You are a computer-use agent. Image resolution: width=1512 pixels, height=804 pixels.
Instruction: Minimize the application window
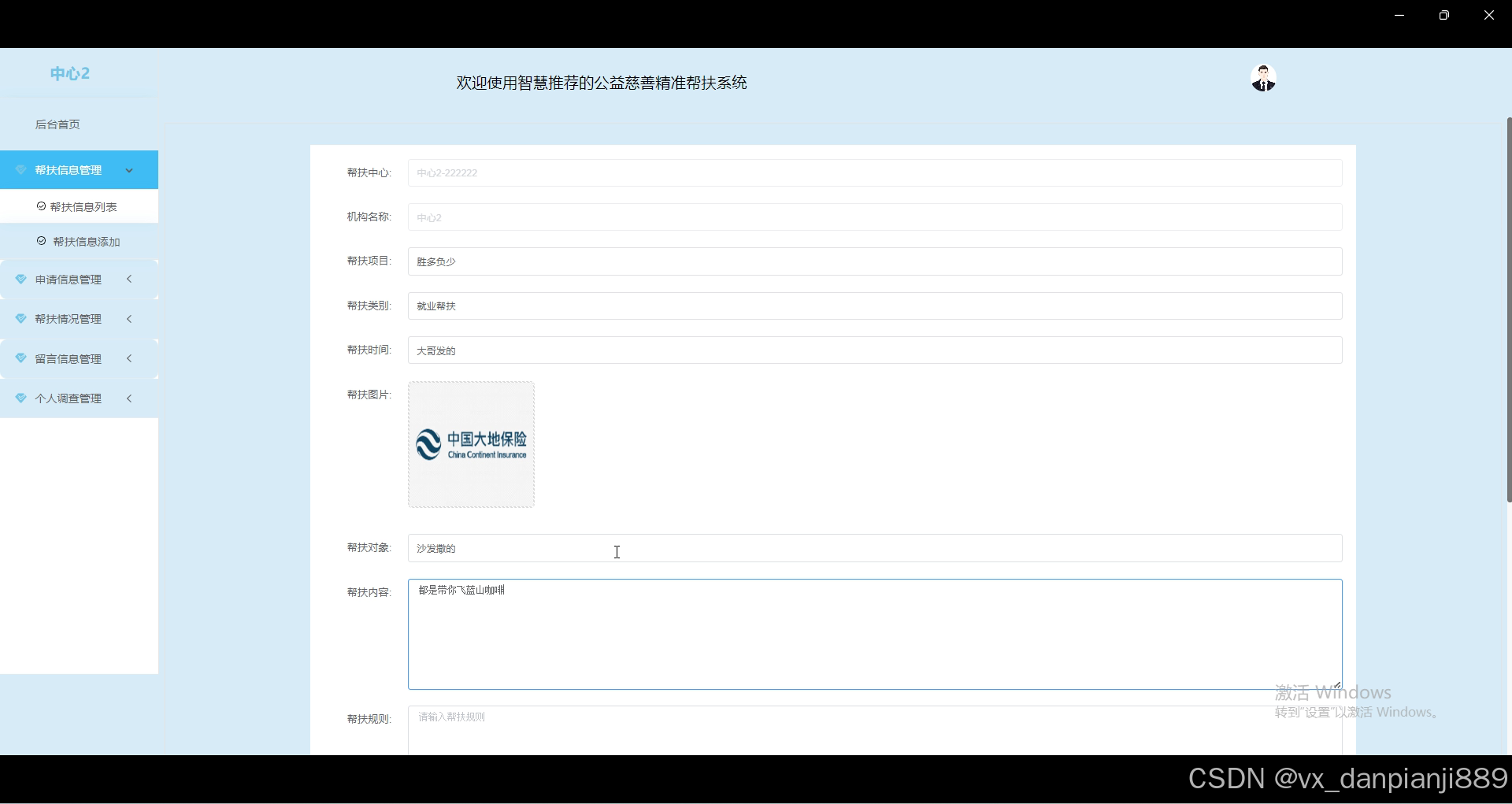pos(1399,15)
